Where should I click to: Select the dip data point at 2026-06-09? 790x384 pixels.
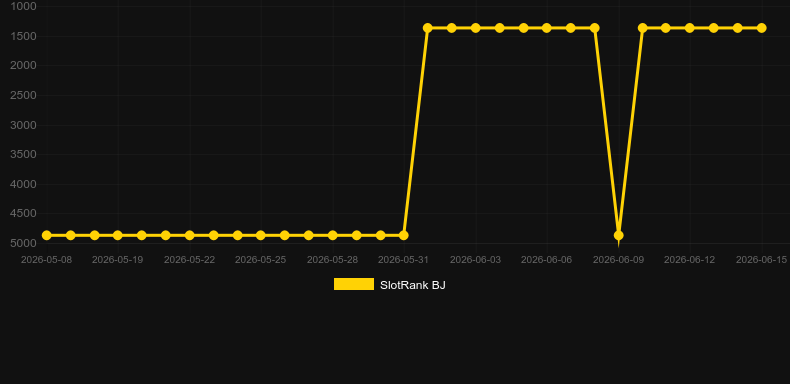[x=619, y=235]
